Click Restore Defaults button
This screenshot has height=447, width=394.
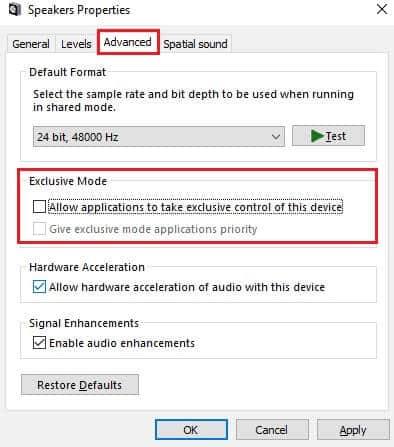click(80, 385)
